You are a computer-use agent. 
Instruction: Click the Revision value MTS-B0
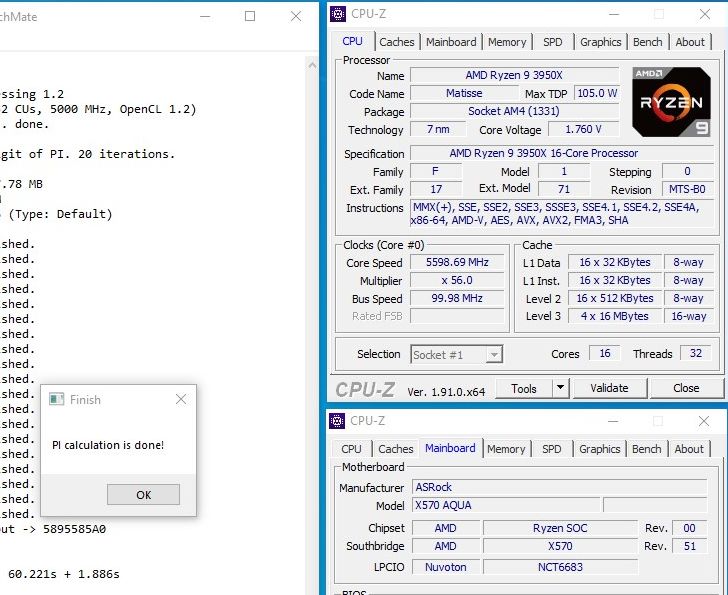687,189
